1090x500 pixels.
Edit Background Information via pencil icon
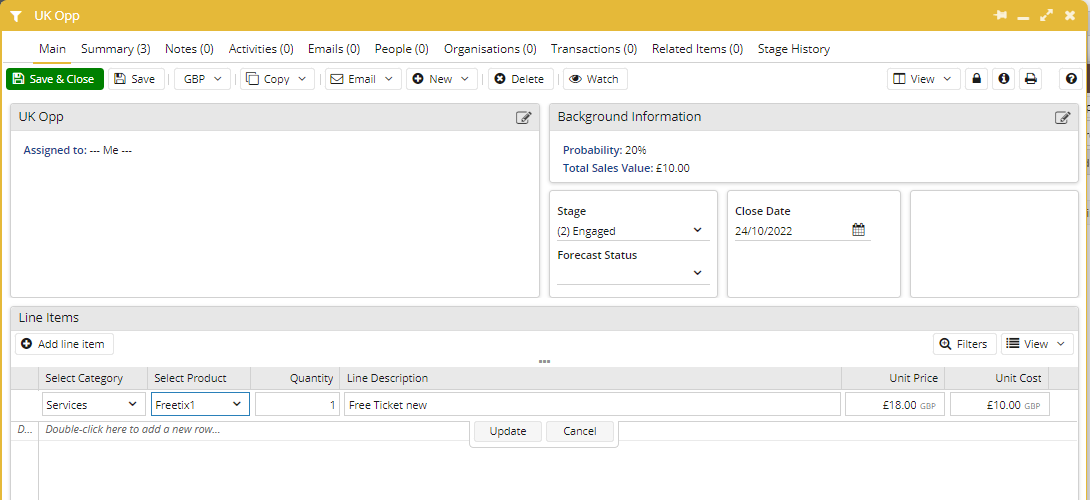click(1063, 118)
